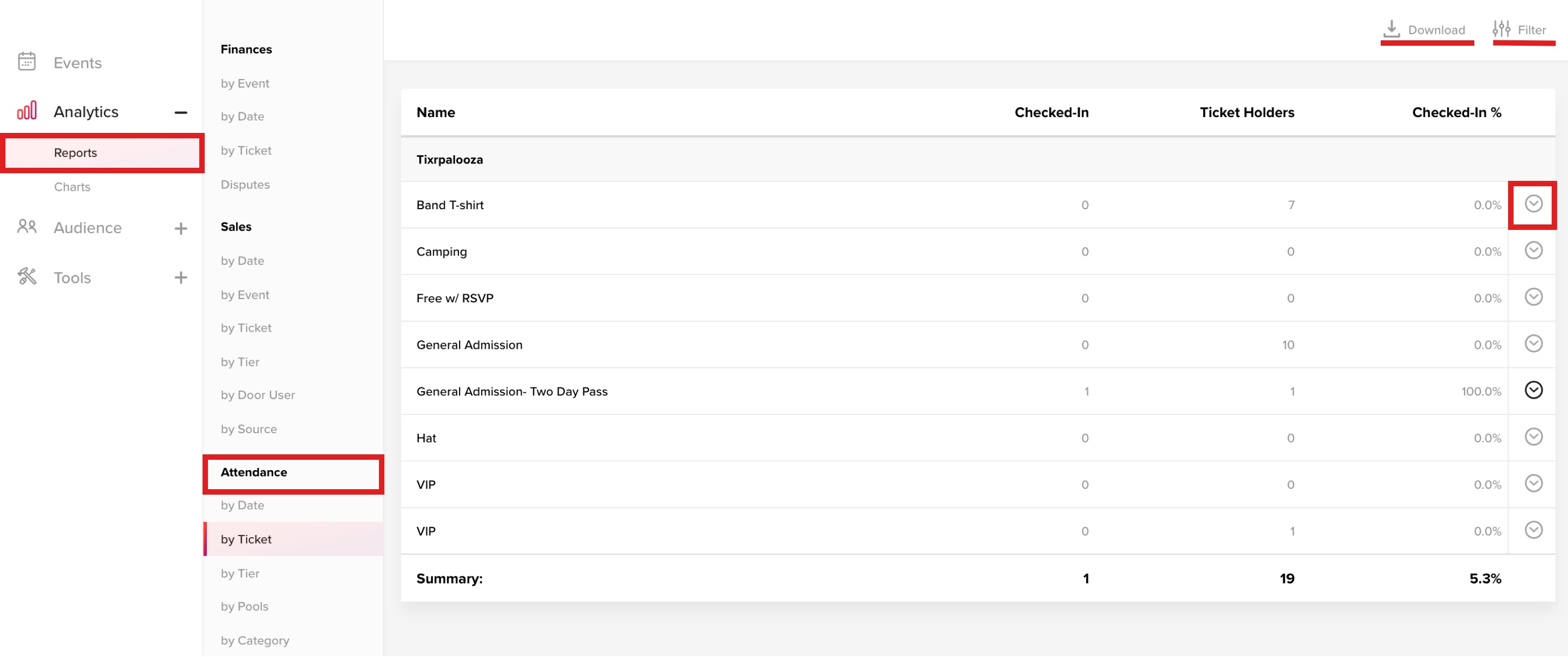Open Sales by Door User report
The image size is (1568, 657).
tap(258, 395)
